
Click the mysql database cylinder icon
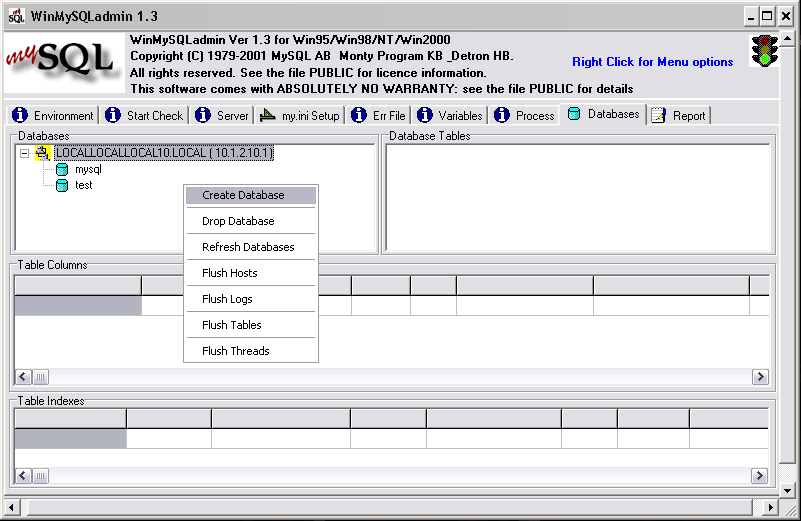[62, 169]
